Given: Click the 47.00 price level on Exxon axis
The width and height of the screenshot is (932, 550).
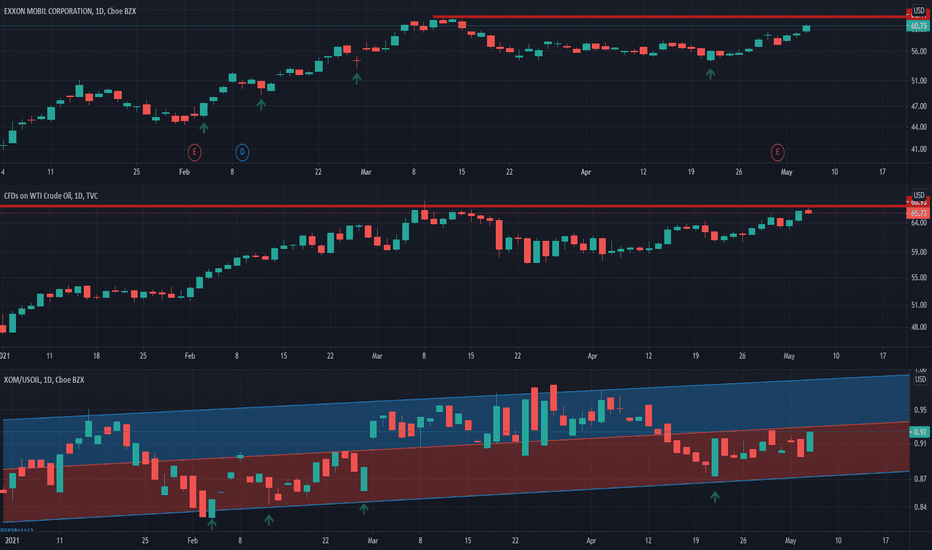Looking at the screenshot, I should 919,106.
